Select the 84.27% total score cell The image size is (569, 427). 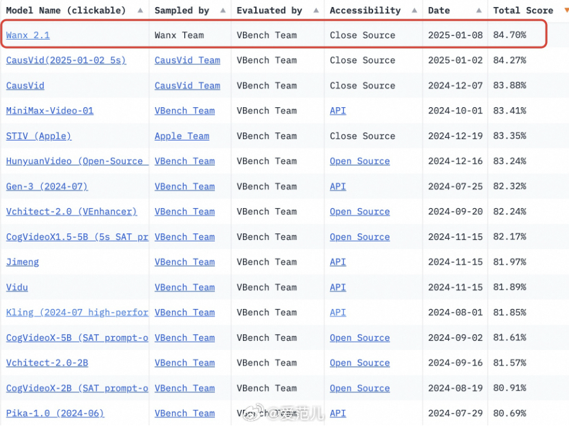click(x=509, y=60)
